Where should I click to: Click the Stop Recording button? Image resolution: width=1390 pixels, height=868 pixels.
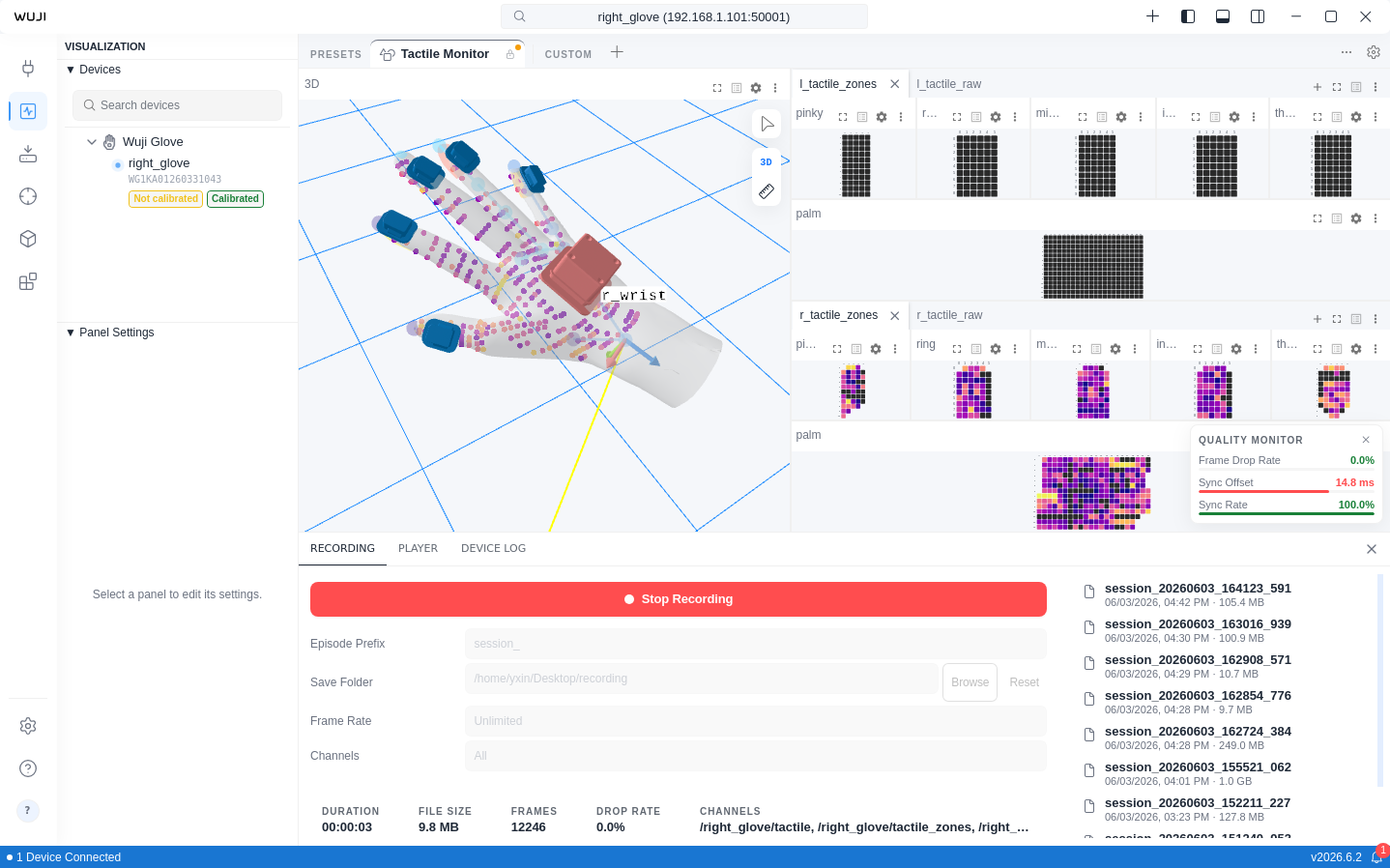pos(679,599)
